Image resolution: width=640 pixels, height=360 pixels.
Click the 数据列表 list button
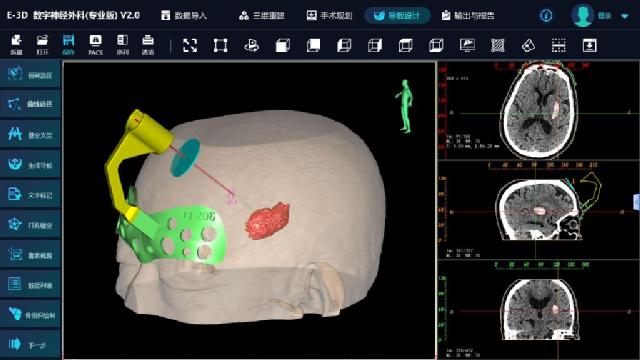pos(31,284)
